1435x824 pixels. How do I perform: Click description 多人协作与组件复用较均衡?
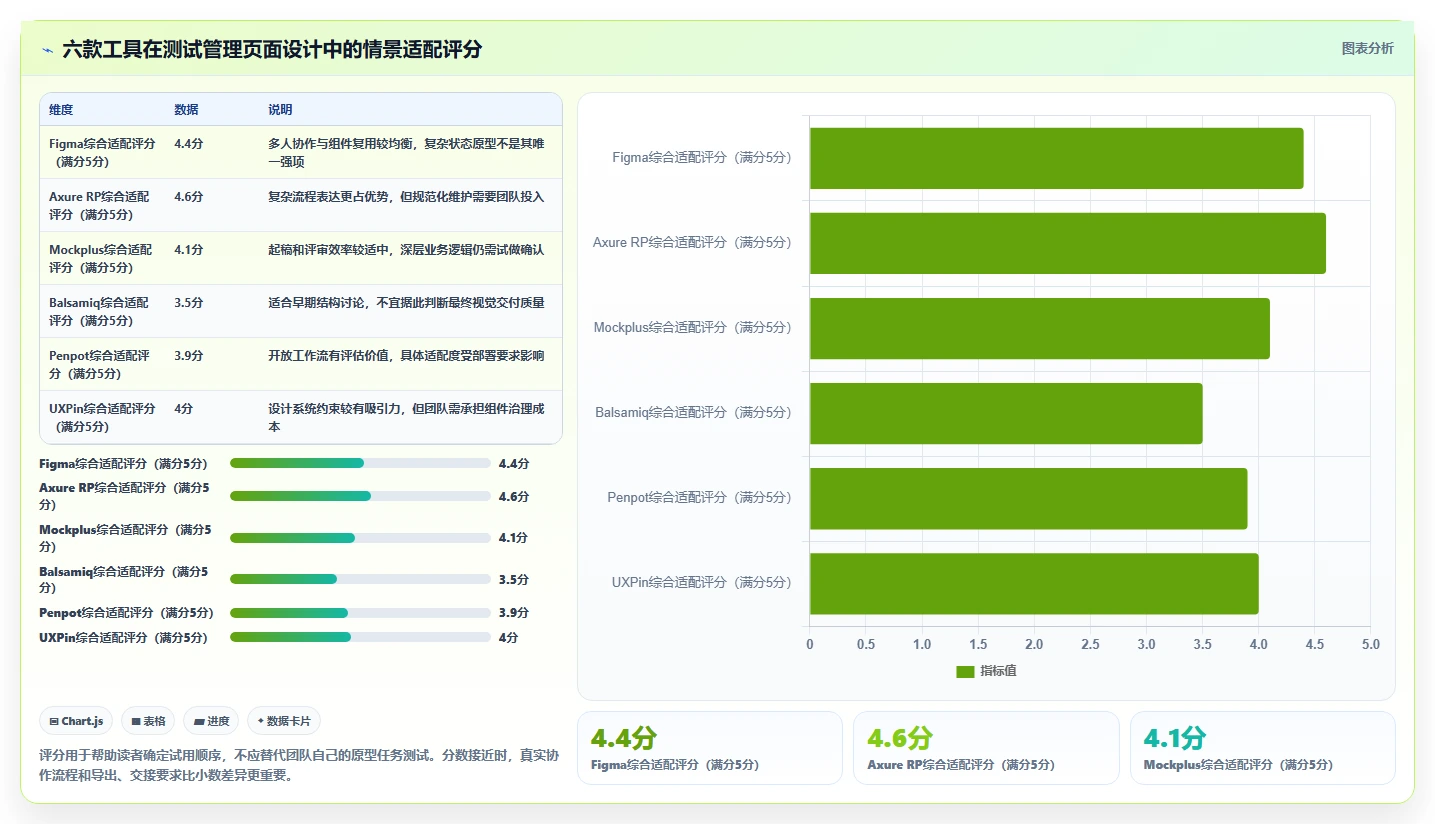406,152
